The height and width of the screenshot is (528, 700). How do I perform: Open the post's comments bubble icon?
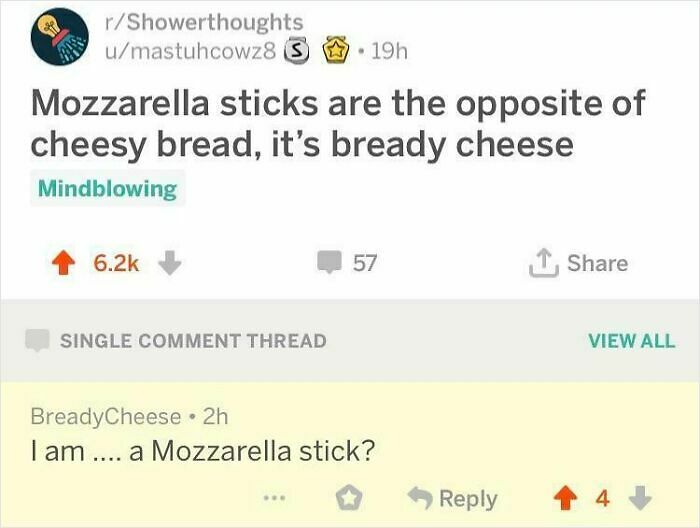pos(329,263)
